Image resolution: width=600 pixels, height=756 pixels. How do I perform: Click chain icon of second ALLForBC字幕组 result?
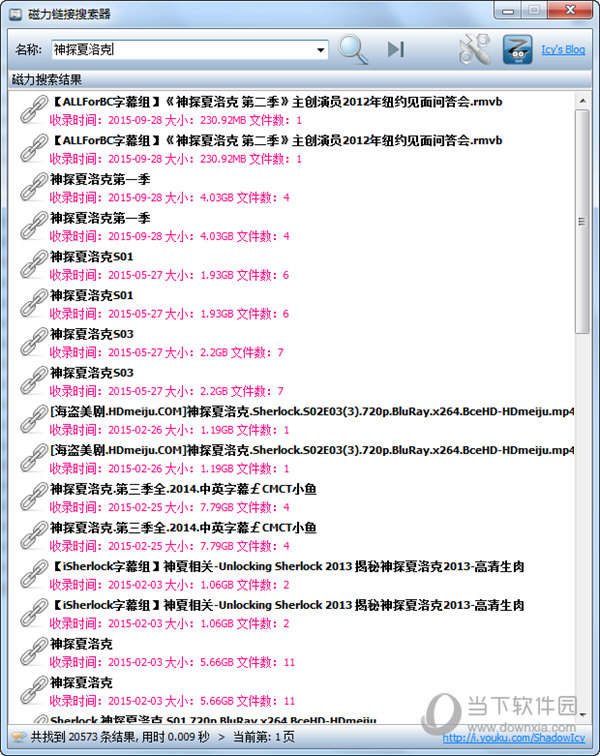click(x=34, y=148)
